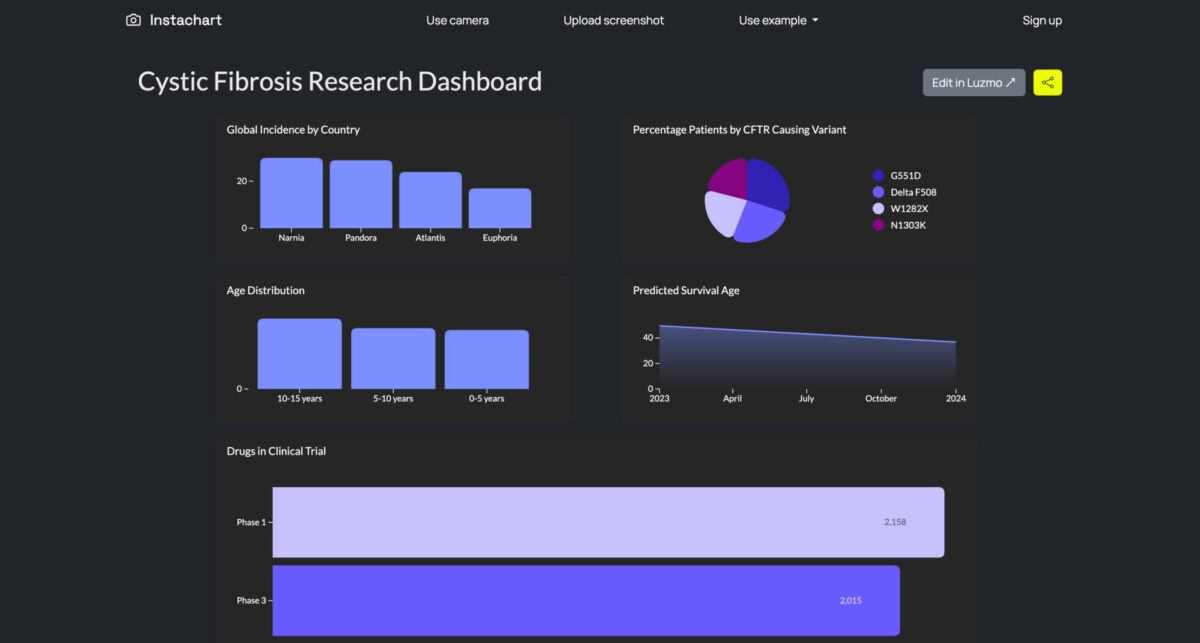Click the yellow share icon button
Screen dimensions: 1200x643
(1047, 83)
